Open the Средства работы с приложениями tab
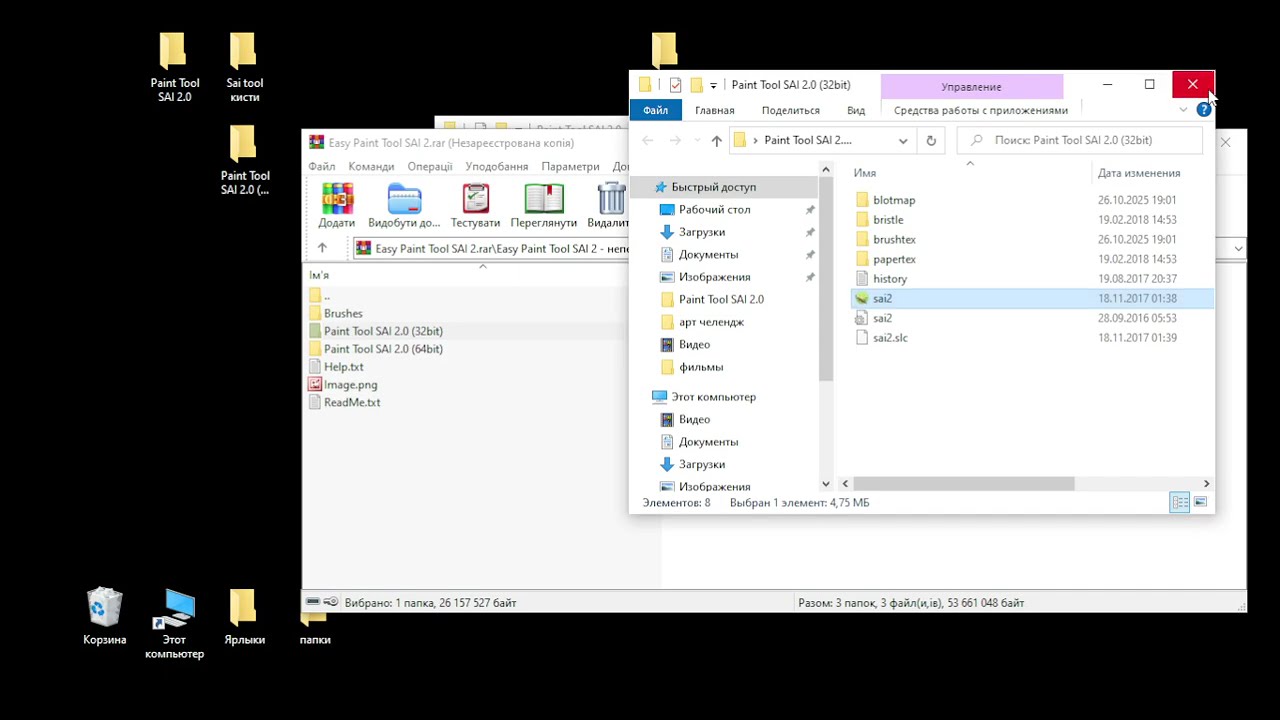The image size is (1280, 720). [981, 110]
